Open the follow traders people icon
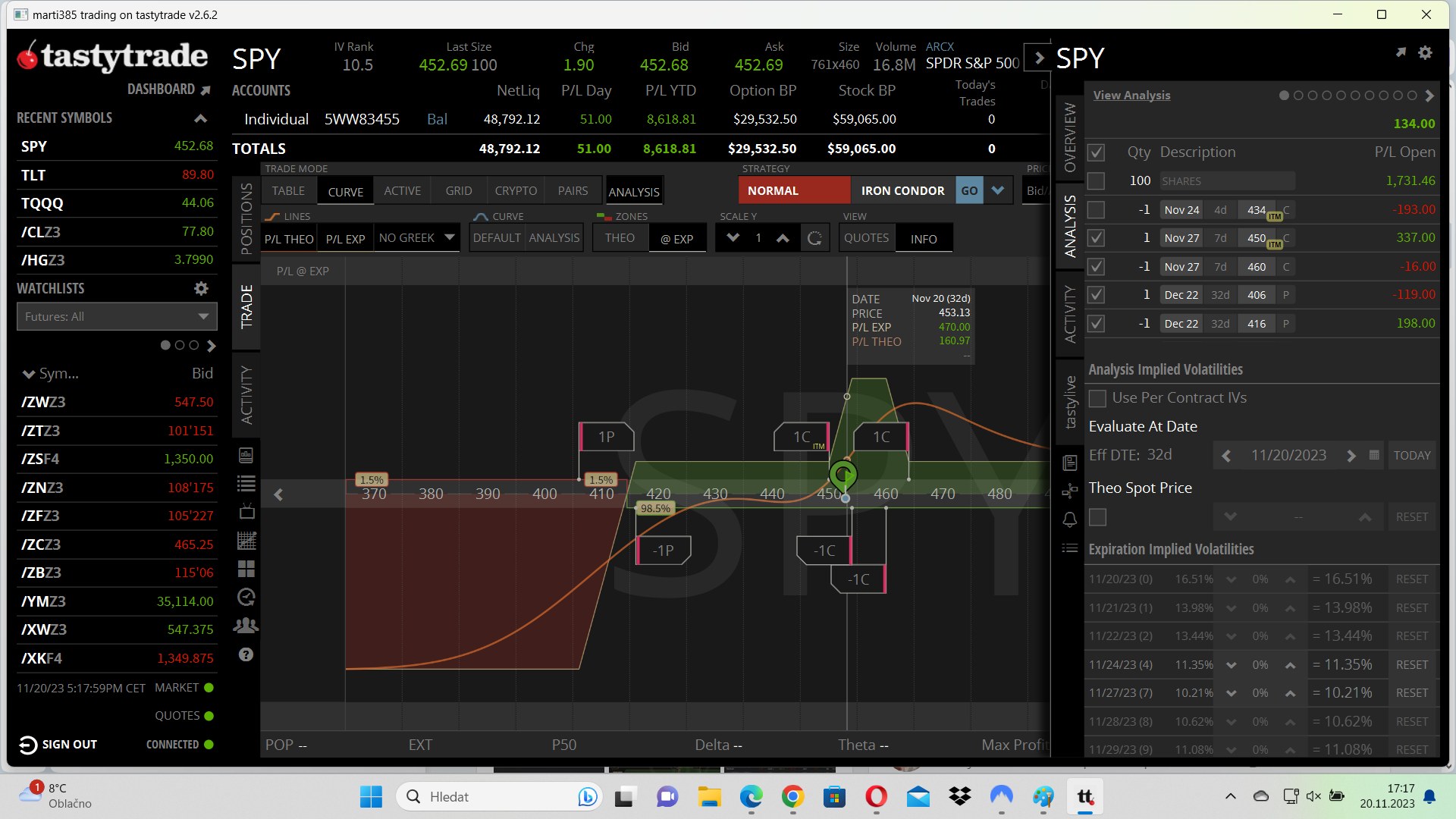The width and height of the screenshot is (1456, 819). coord(246,626)
